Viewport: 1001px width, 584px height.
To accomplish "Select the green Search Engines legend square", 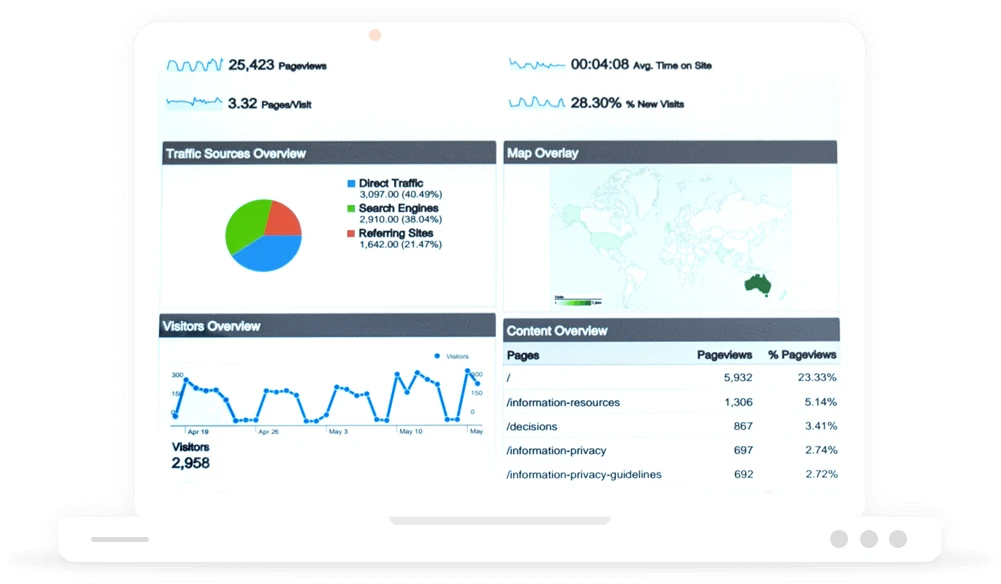I will click(351, 209).
